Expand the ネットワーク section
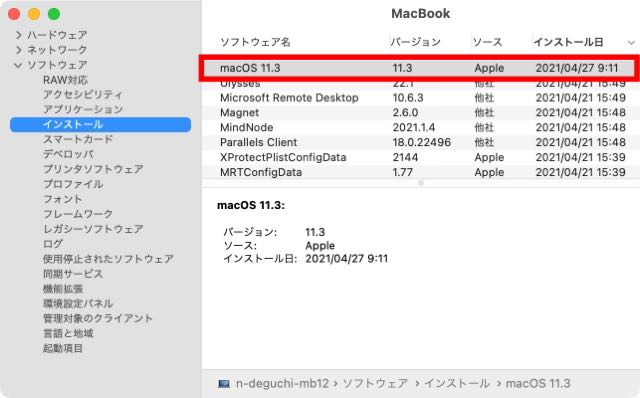640x398 pixels. pos(18,50)
